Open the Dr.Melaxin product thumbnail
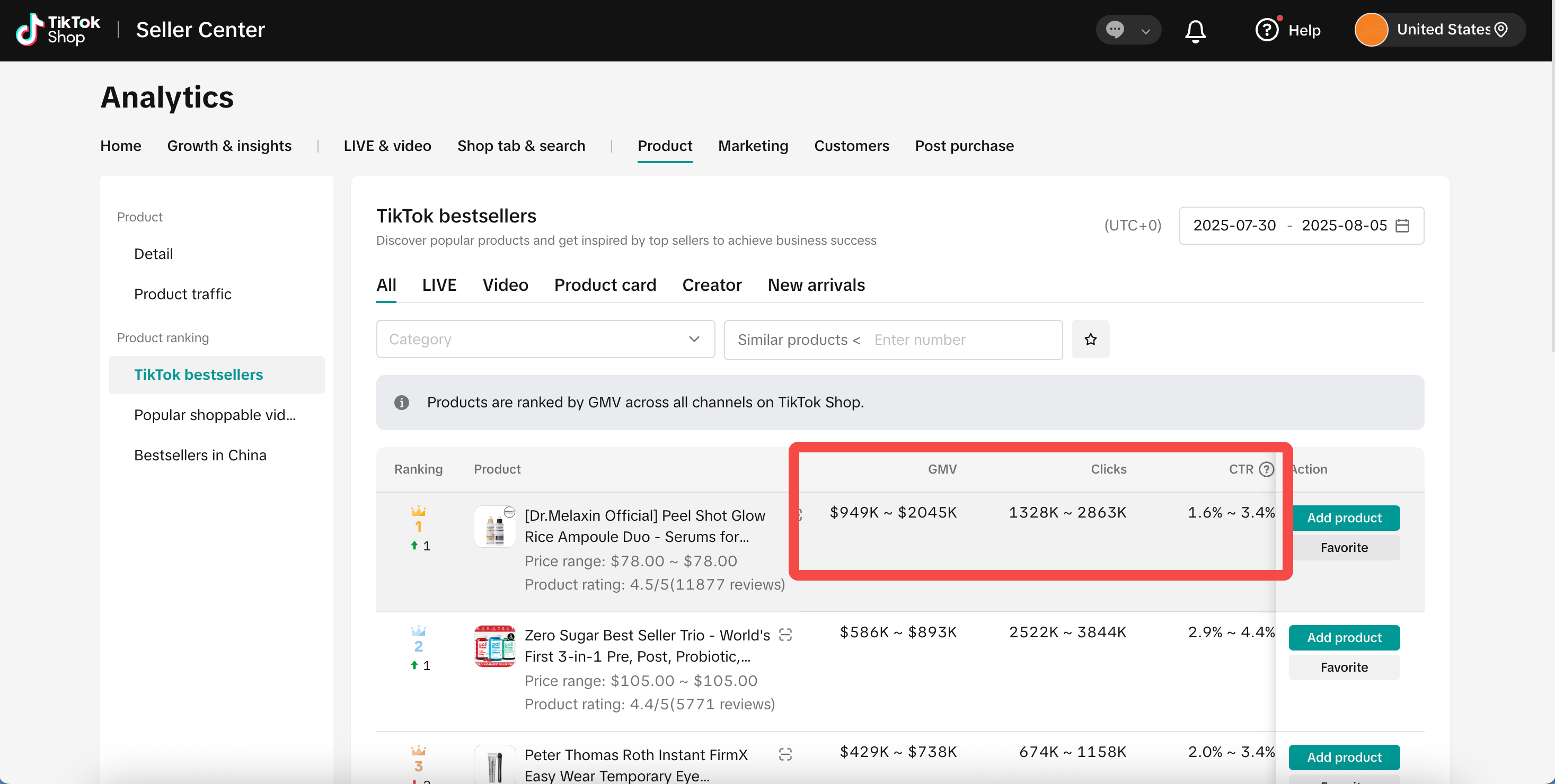 pos(494,527)
